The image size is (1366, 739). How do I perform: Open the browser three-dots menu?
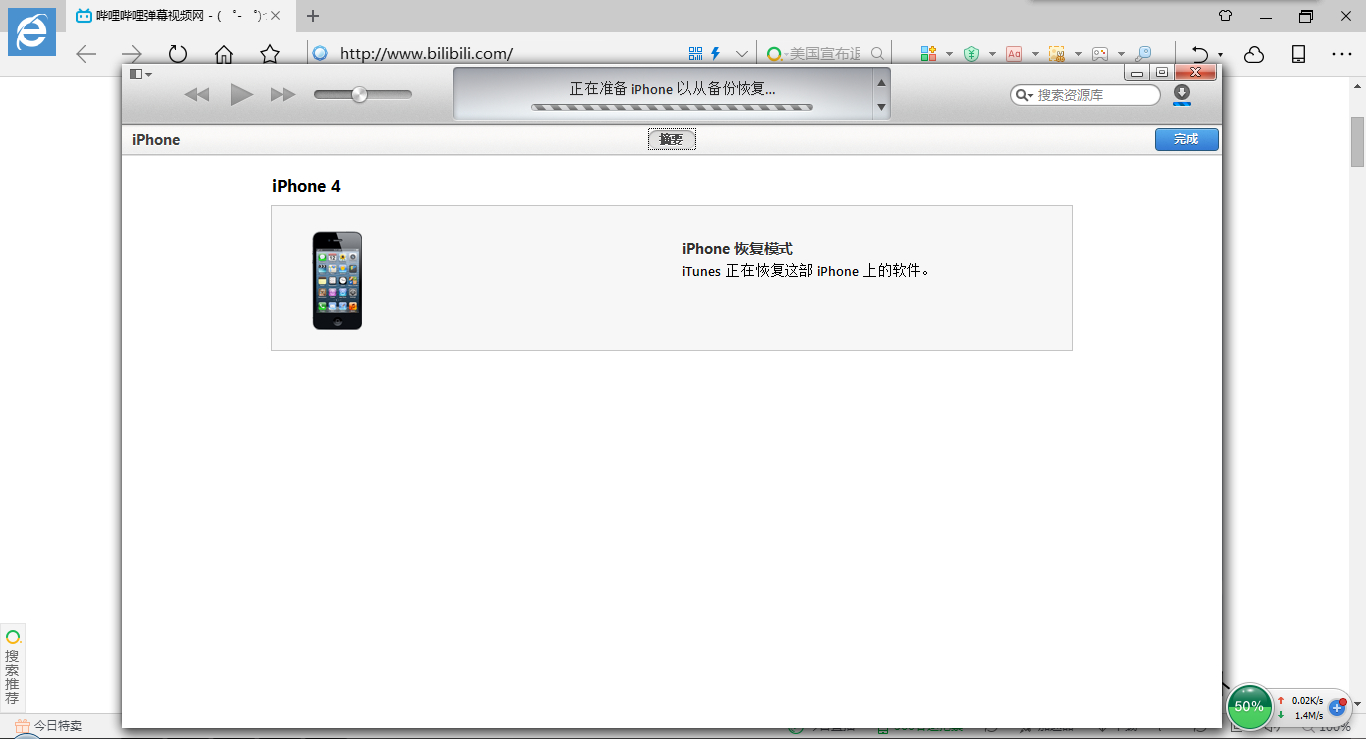1342,54
